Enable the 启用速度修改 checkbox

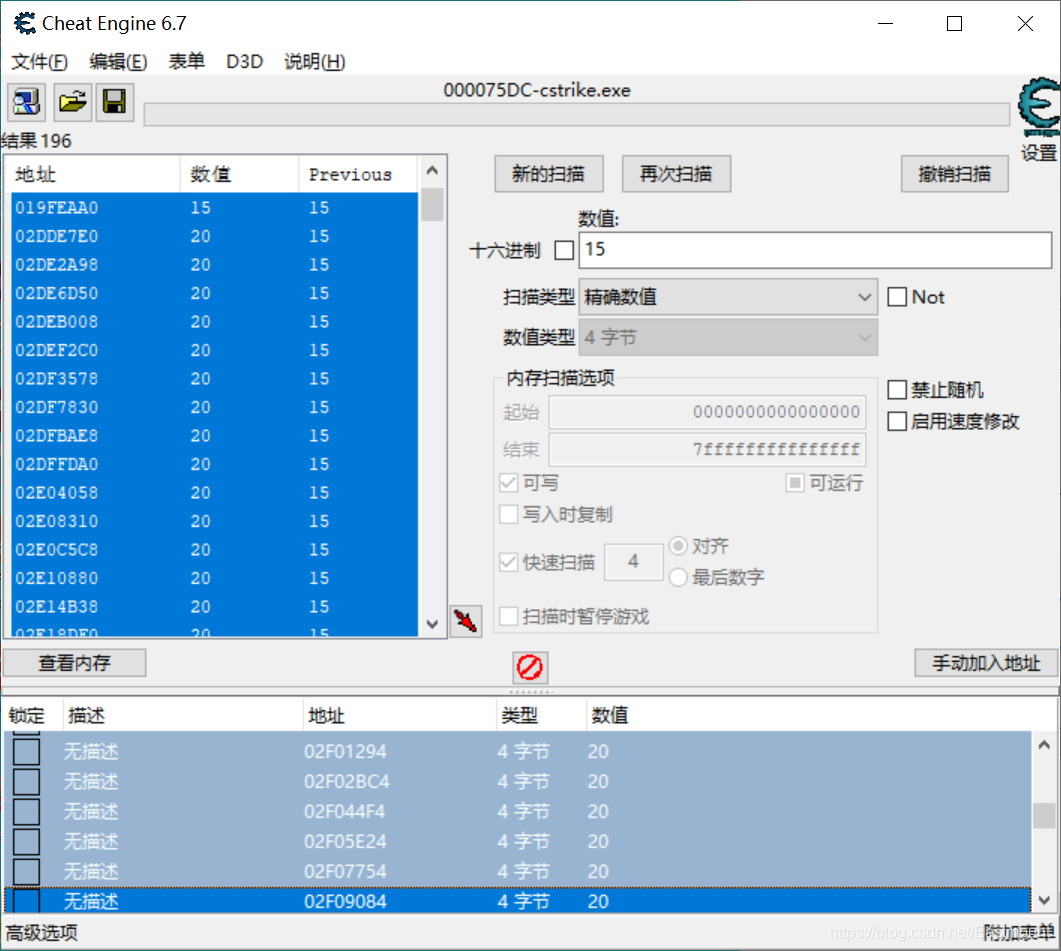(x=897, y=422)
